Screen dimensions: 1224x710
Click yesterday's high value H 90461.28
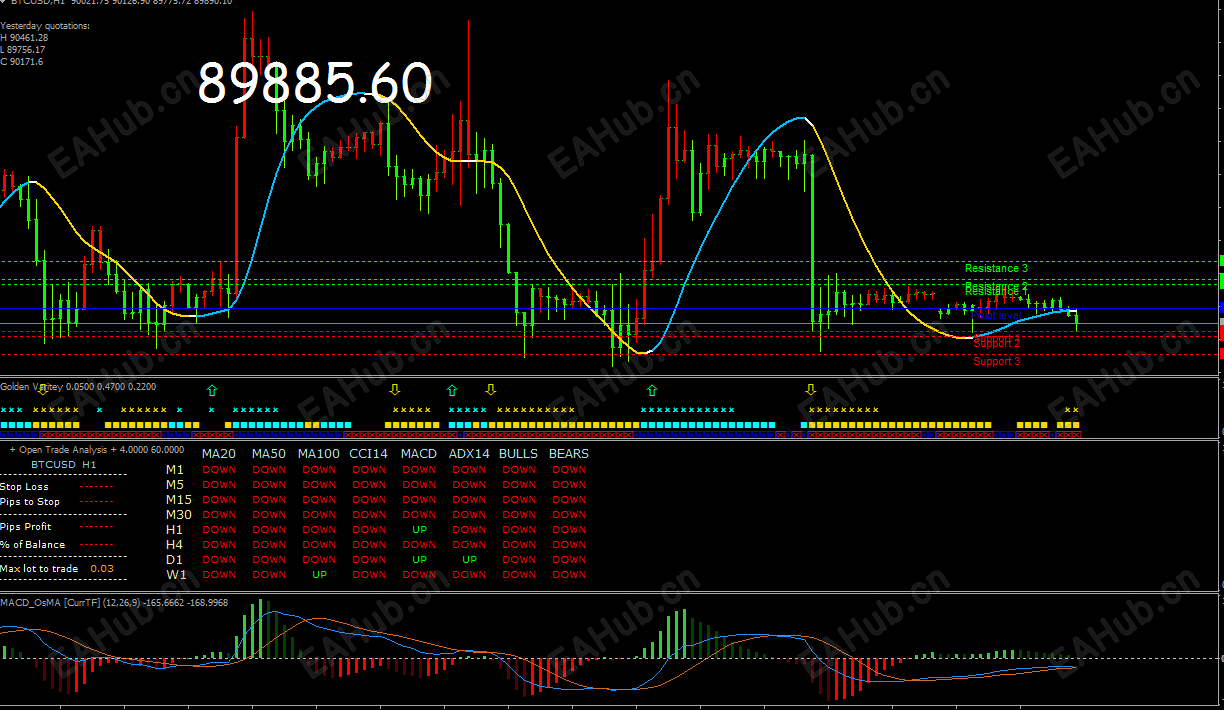25,37
